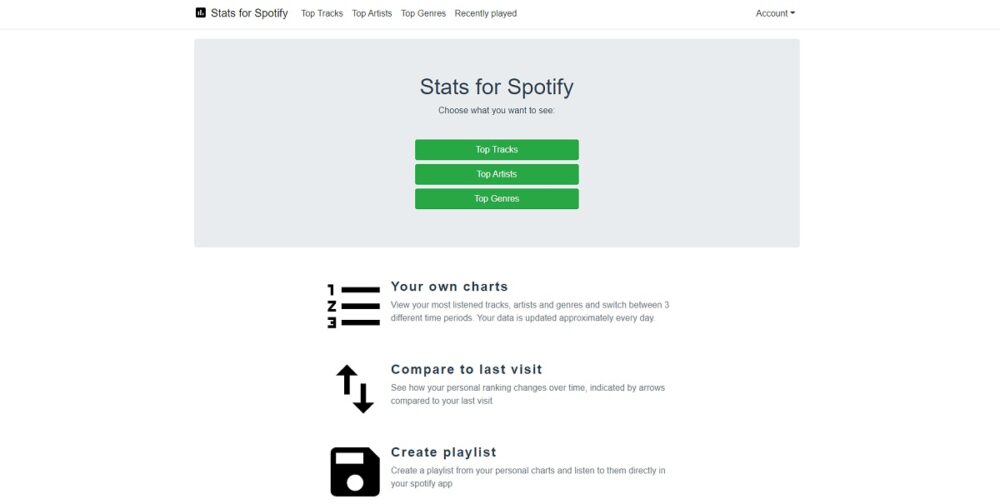Click the floppy disk save icon
This screenshot has height=504, width=1000.
click(355, 471)
